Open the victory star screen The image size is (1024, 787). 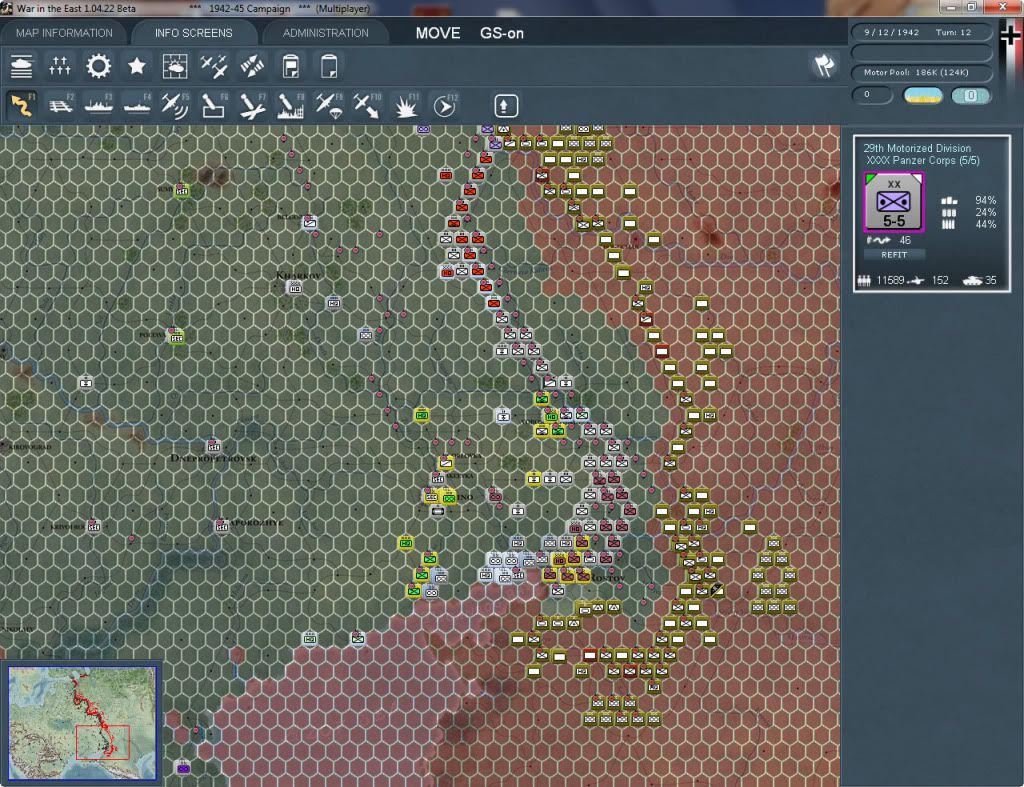(136, 66)
